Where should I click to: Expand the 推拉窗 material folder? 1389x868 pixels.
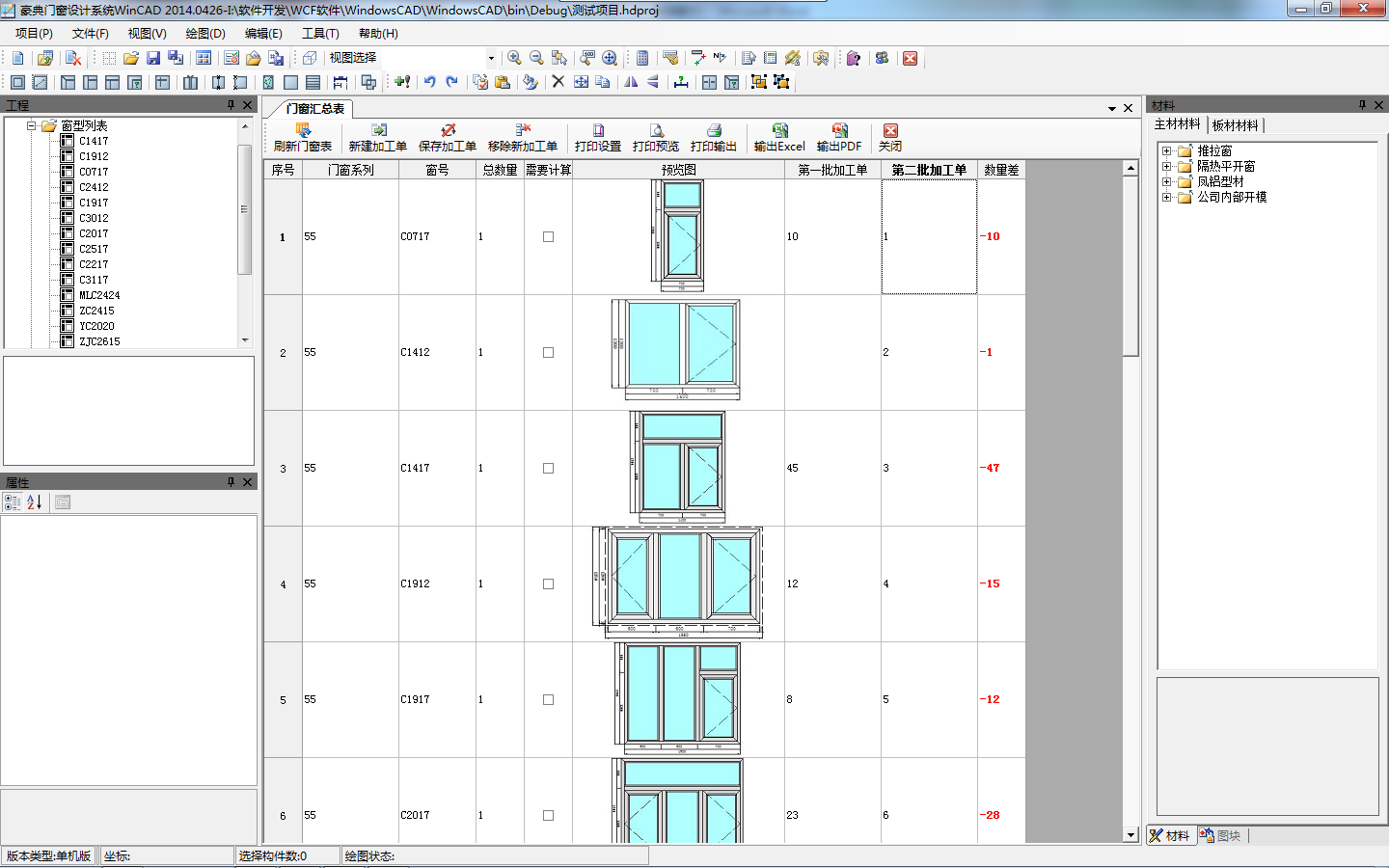click(x=1167, y=150)
